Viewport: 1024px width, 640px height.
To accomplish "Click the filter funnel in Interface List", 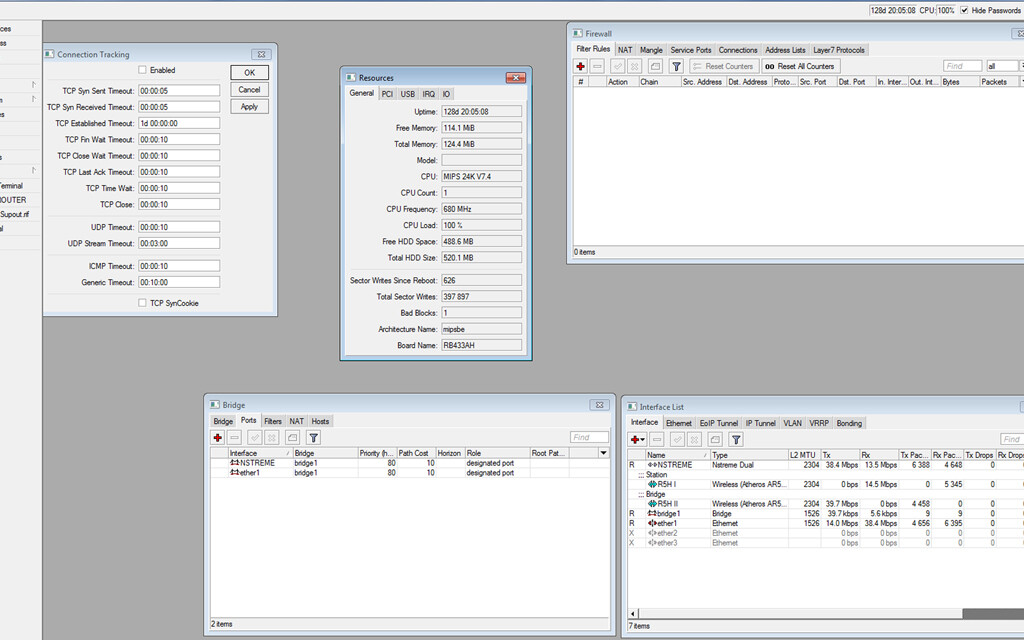I will [736, 439].
